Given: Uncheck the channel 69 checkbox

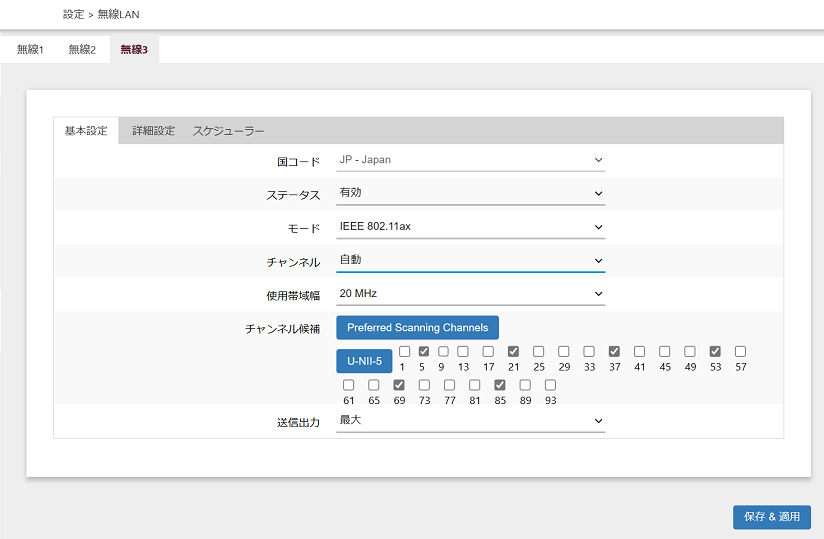Looking at the screenshot, I should (x=399, y=385).
